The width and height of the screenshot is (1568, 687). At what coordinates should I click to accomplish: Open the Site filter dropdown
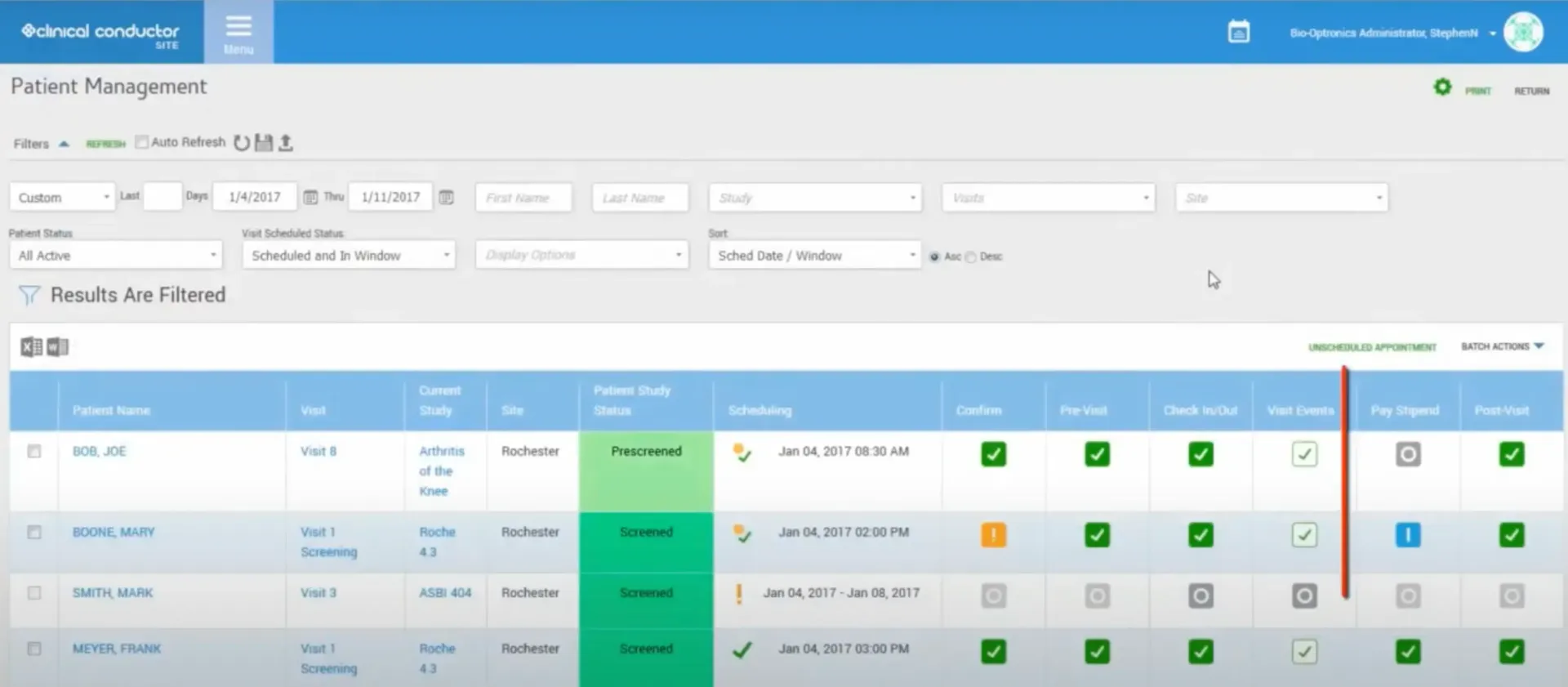[x=1281, y=197]
